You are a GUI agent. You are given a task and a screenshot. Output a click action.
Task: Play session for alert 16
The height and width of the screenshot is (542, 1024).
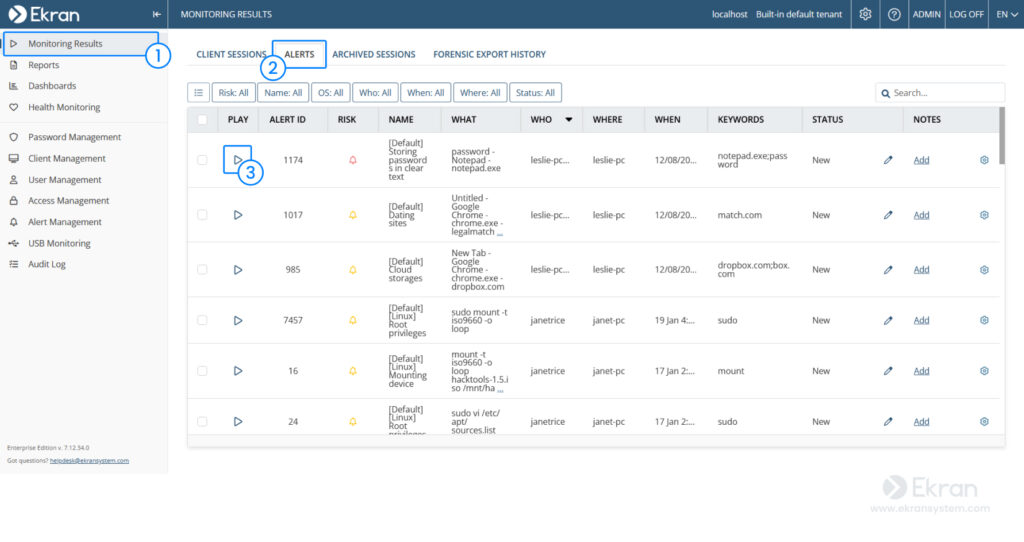[238, 371]
